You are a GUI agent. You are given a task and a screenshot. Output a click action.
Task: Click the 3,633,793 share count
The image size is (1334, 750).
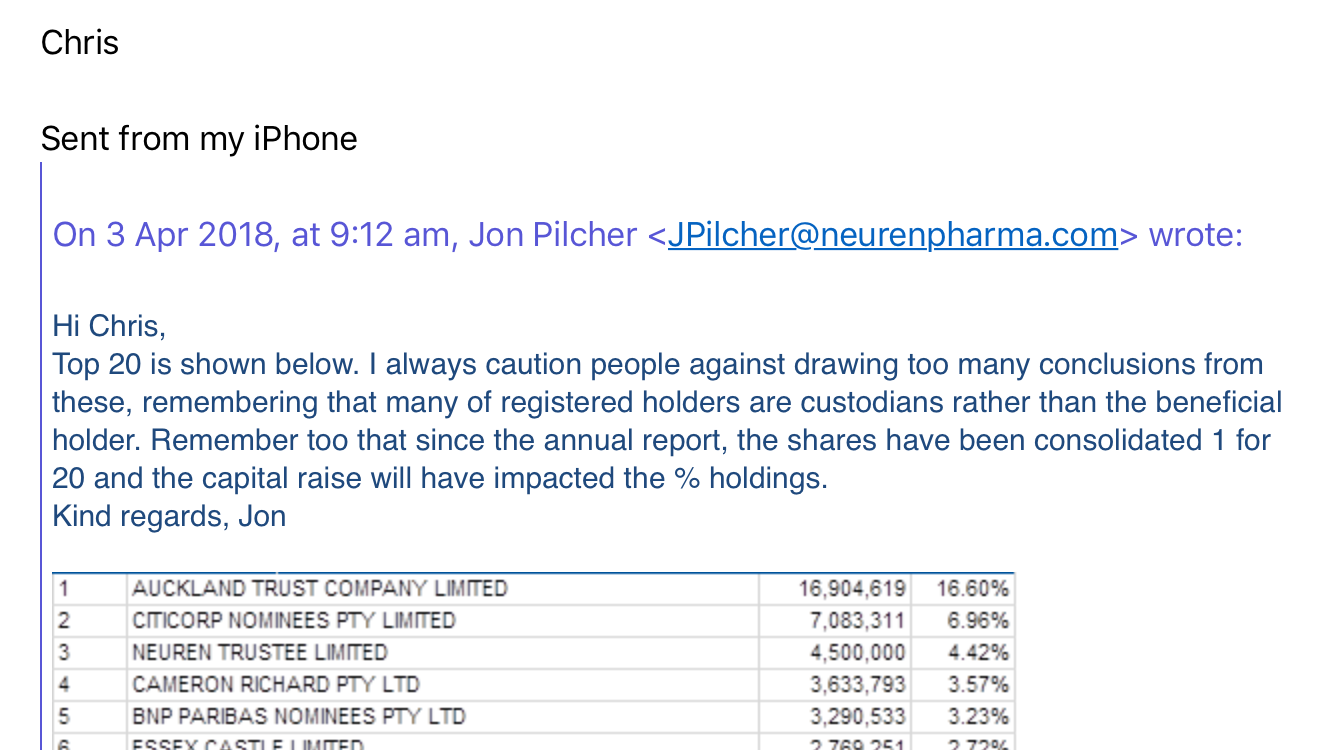click(857, 684)
